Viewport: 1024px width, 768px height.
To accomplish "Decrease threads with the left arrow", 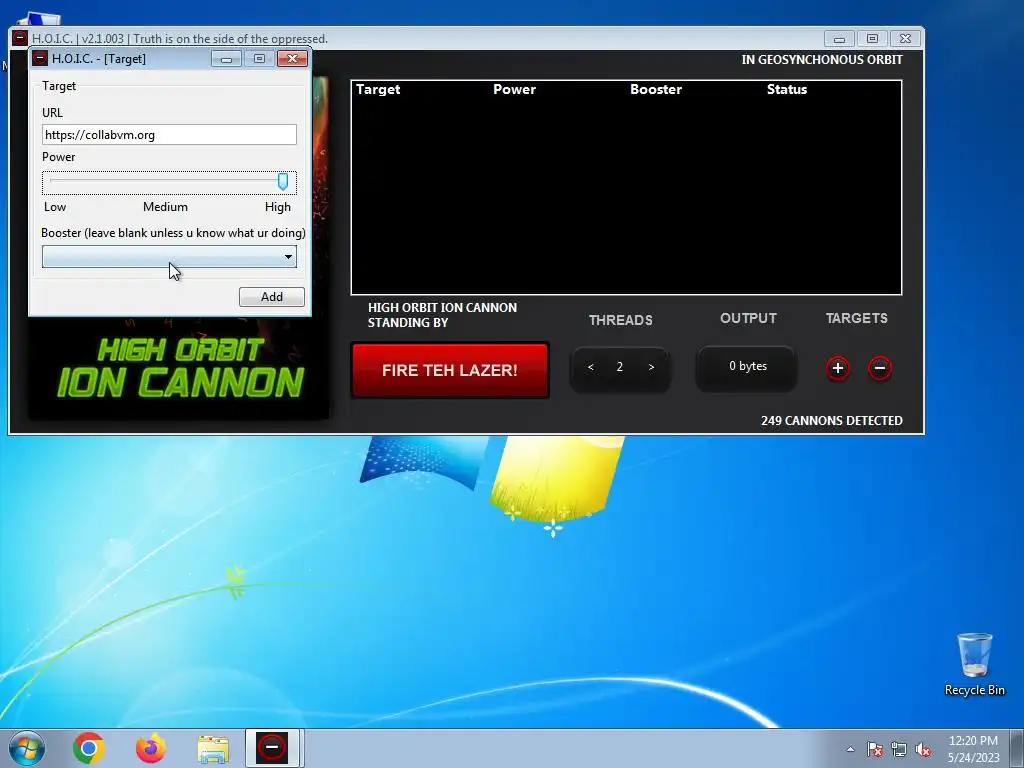I will coord(590,367).
